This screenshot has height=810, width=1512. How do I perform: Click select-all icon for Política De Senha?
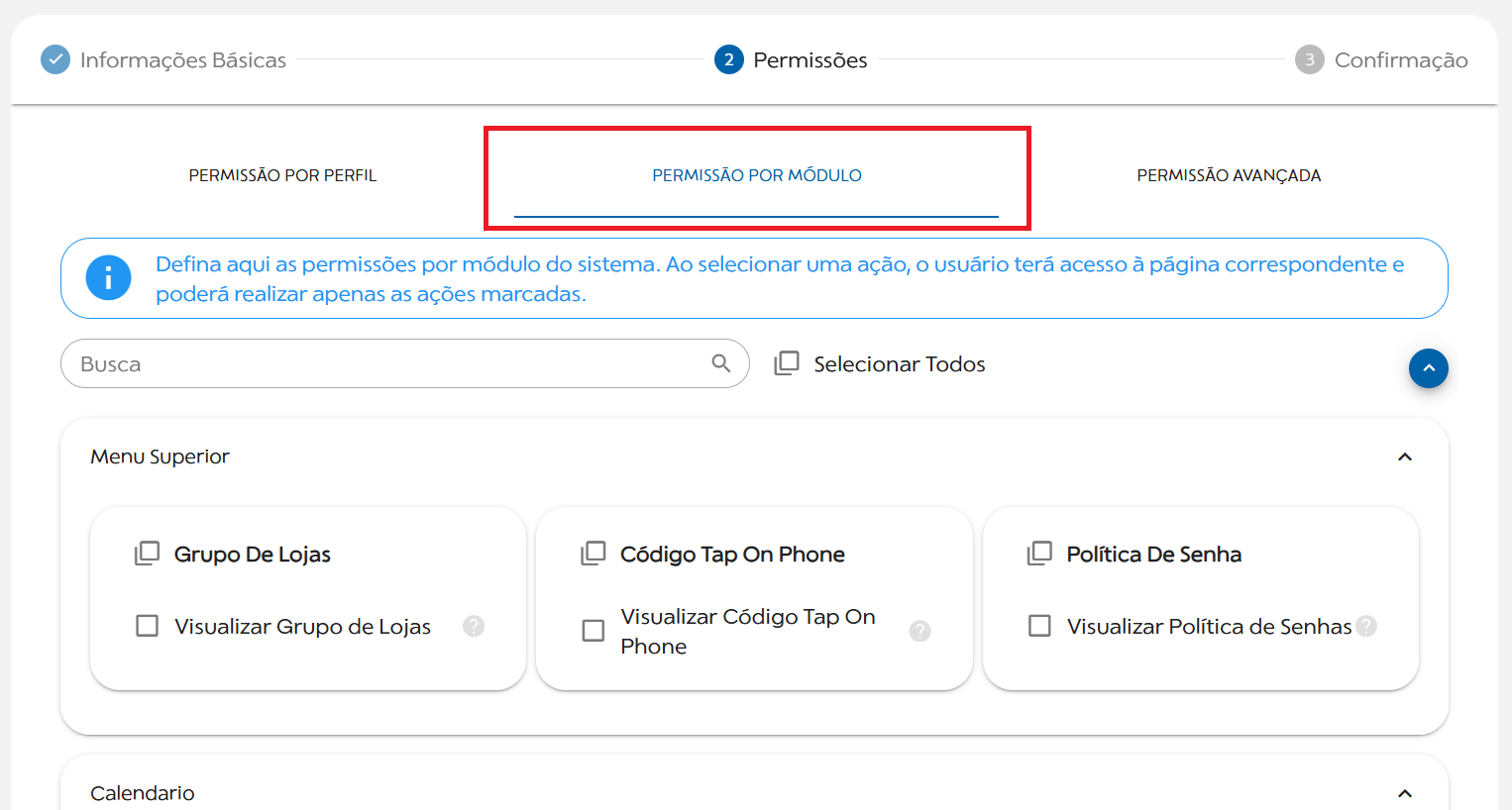[1040, 554]
